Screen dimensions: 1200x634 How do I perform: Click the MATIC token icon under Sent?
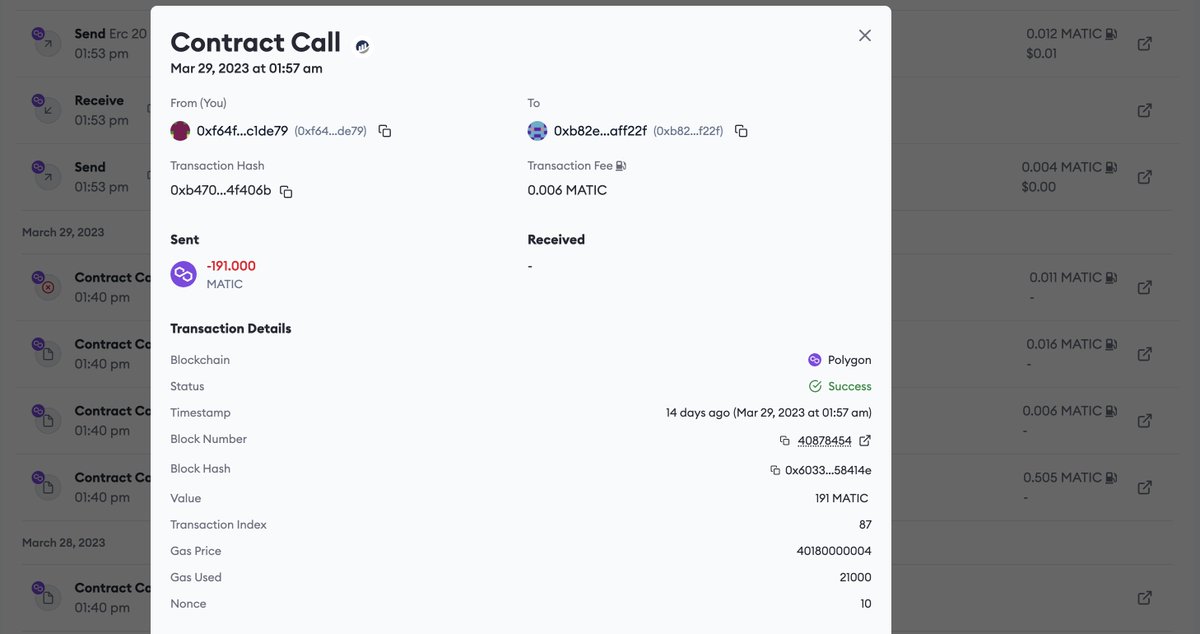183,274
